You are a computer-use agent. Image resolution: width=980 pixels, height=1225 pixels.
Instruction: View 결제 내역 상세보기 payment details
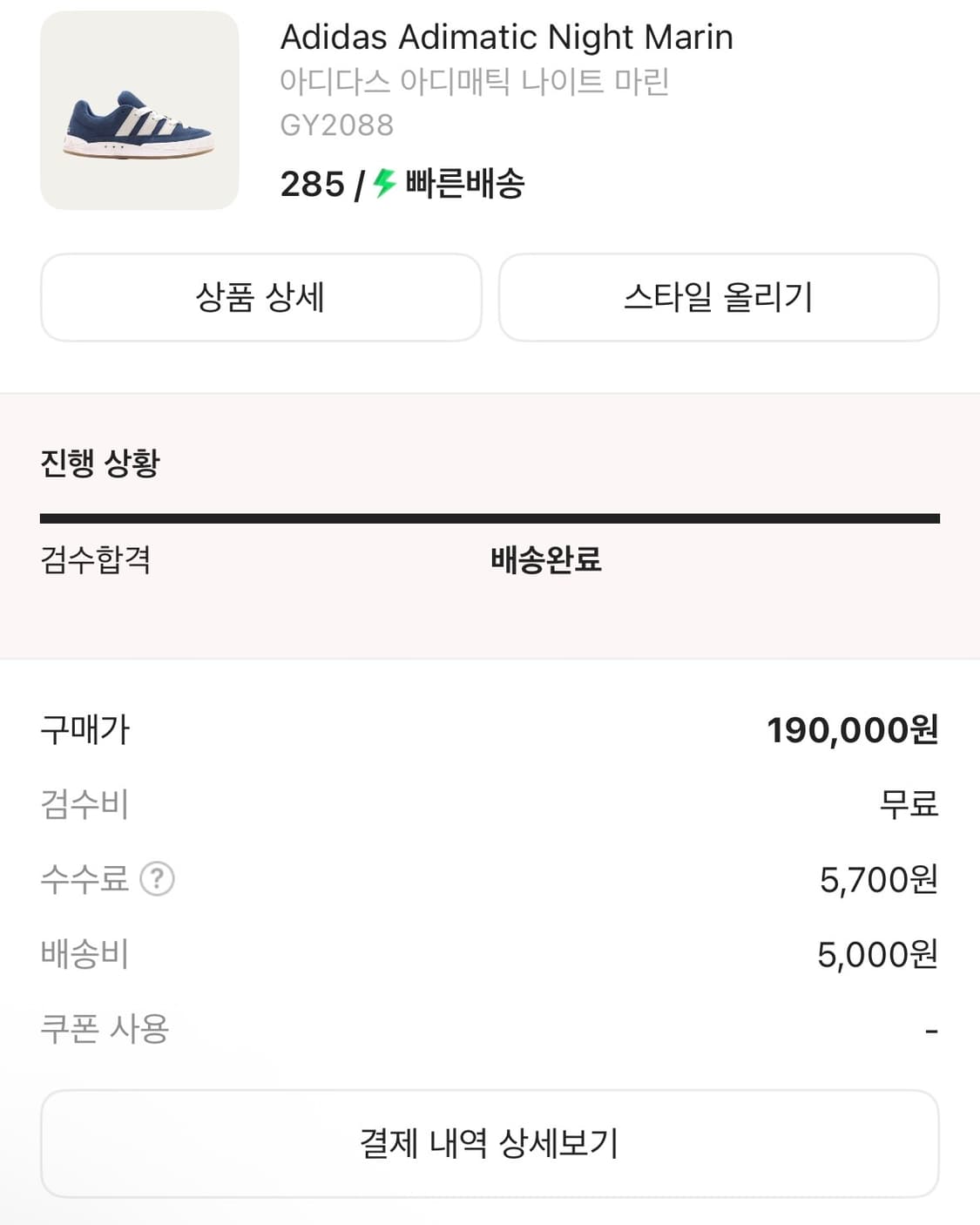[x=490, y=1143]
